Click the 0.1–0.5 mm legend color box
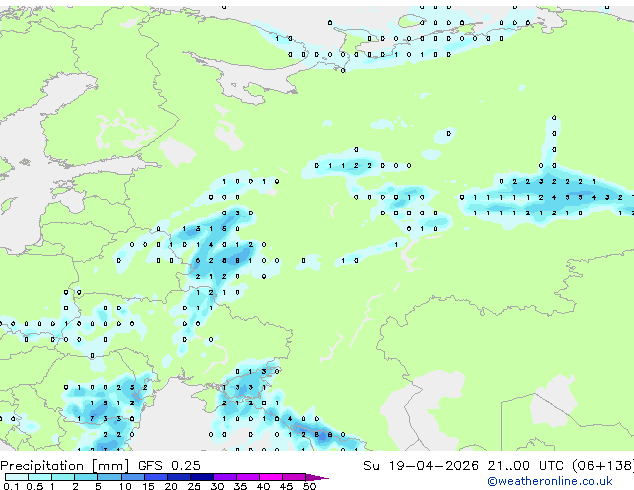Viewport: 634px width, 490px height. (x=17, y=477)
